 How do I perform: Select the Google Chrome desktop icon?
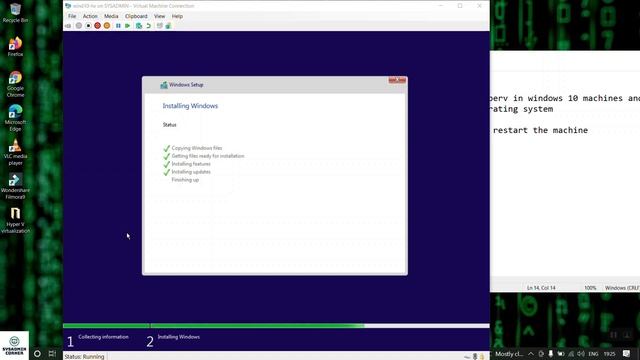click(16, 84)
